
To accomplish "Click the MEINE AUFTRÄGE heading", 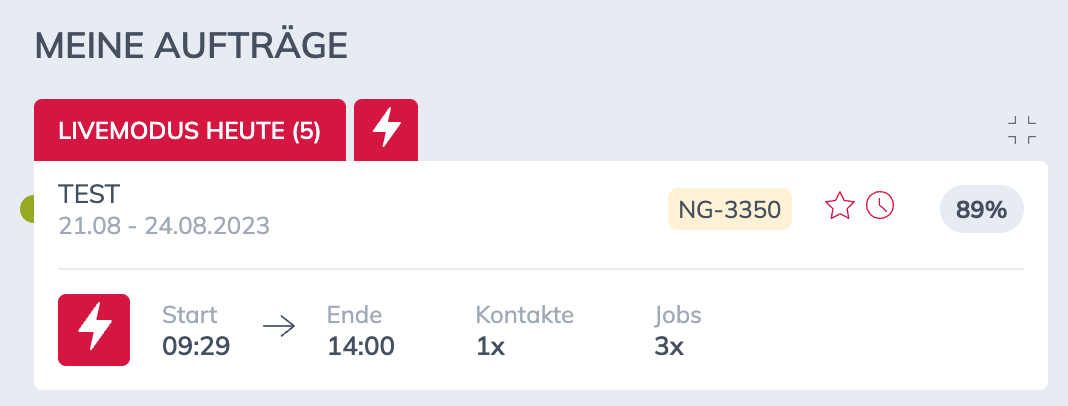I will coord(191,46).
